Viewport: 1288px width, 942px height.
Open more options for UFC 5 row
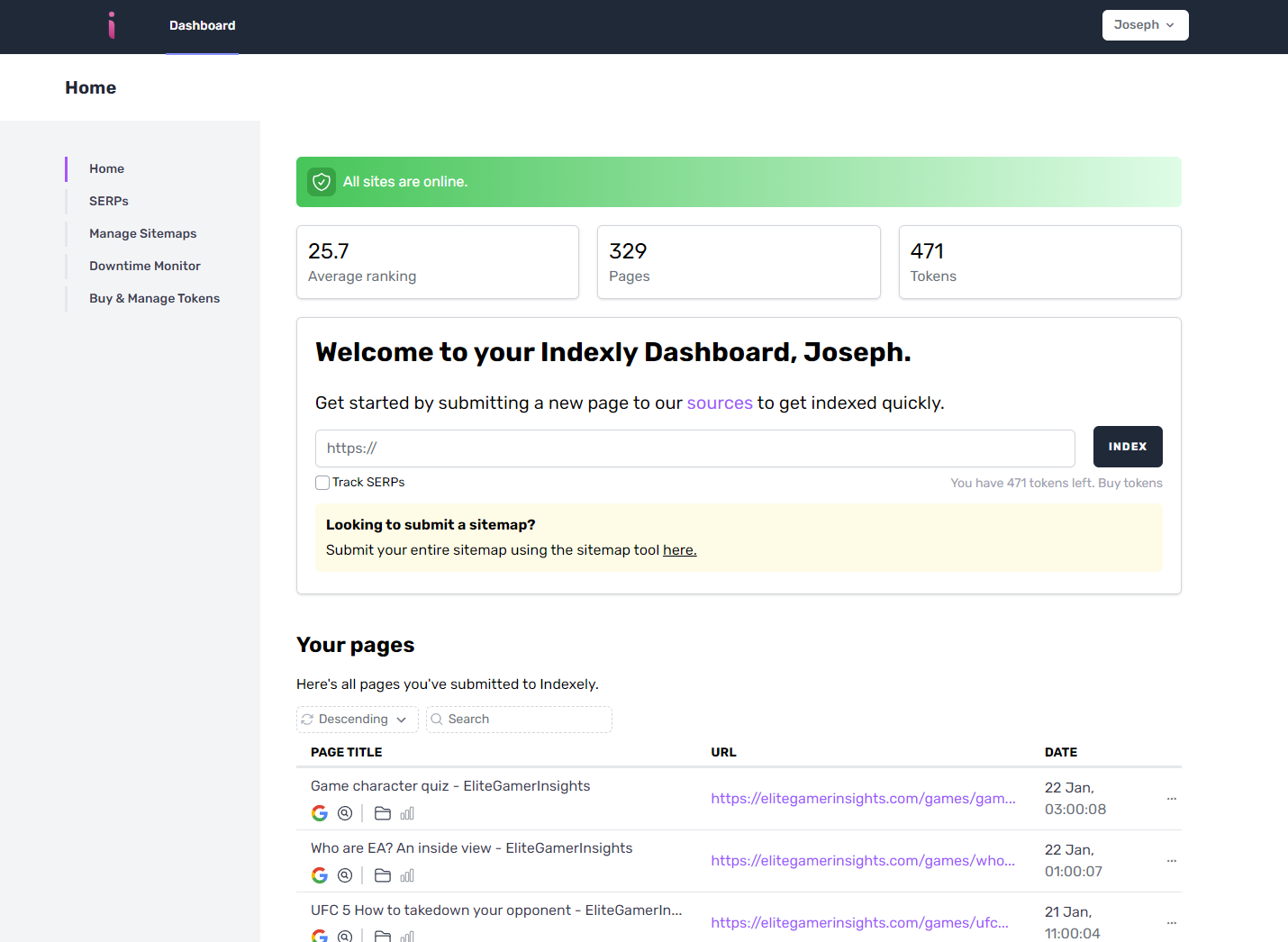[x=1172, y=923]
